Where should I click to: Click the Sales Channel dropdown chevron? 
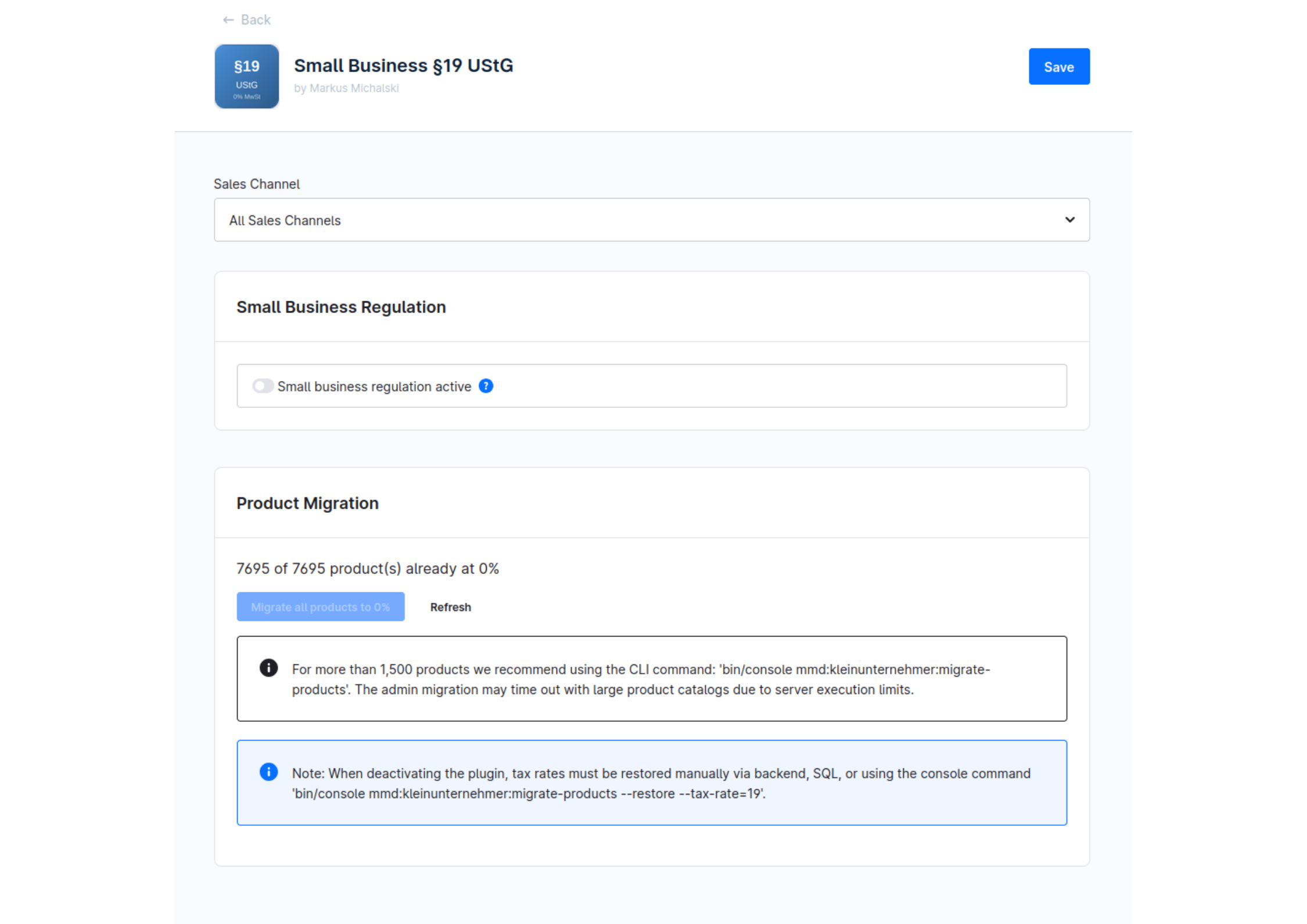click(x=1069, y=220)
